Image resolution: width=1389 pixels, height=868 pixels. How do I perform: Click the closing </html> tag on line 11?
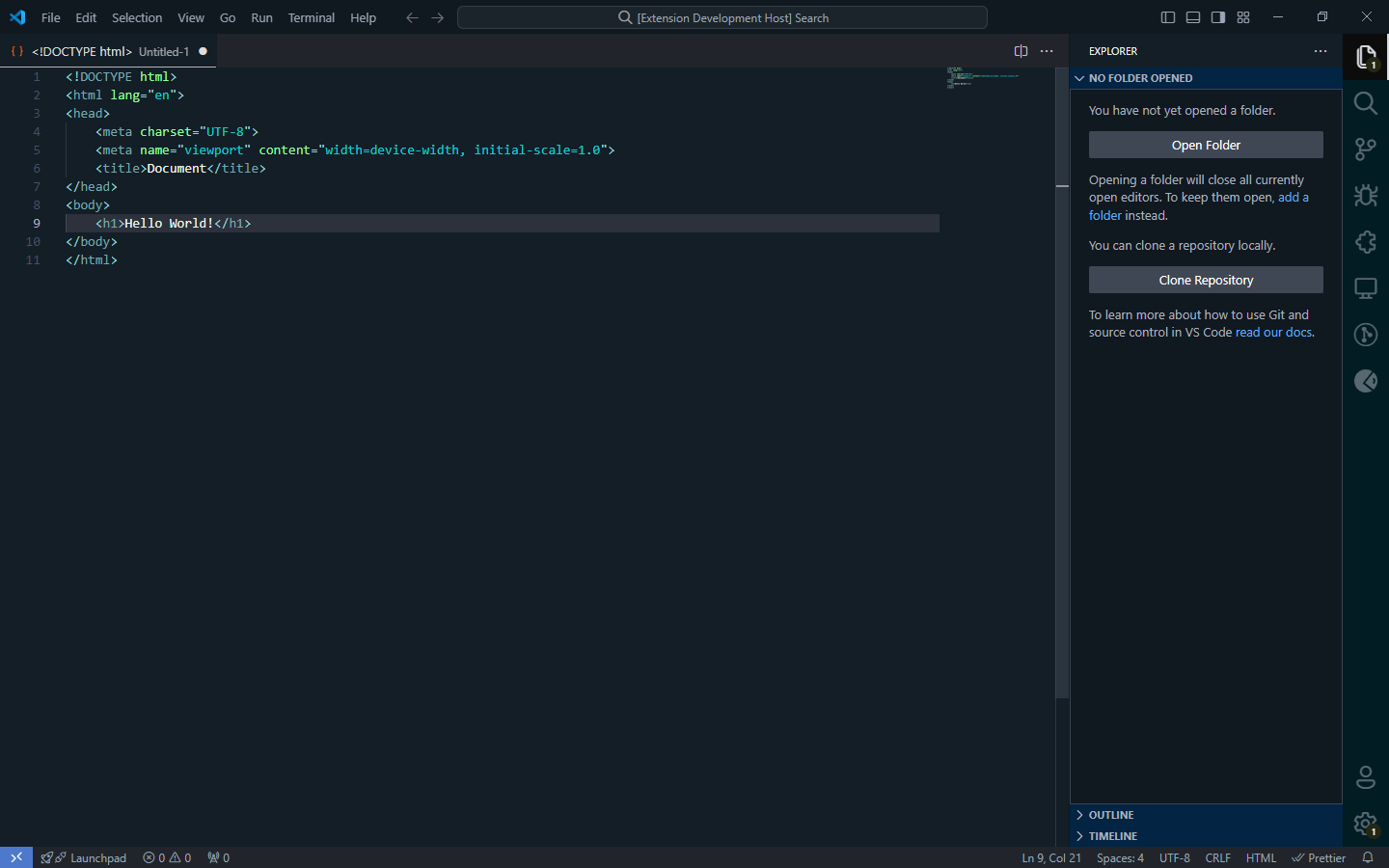(x=92, y=259)
